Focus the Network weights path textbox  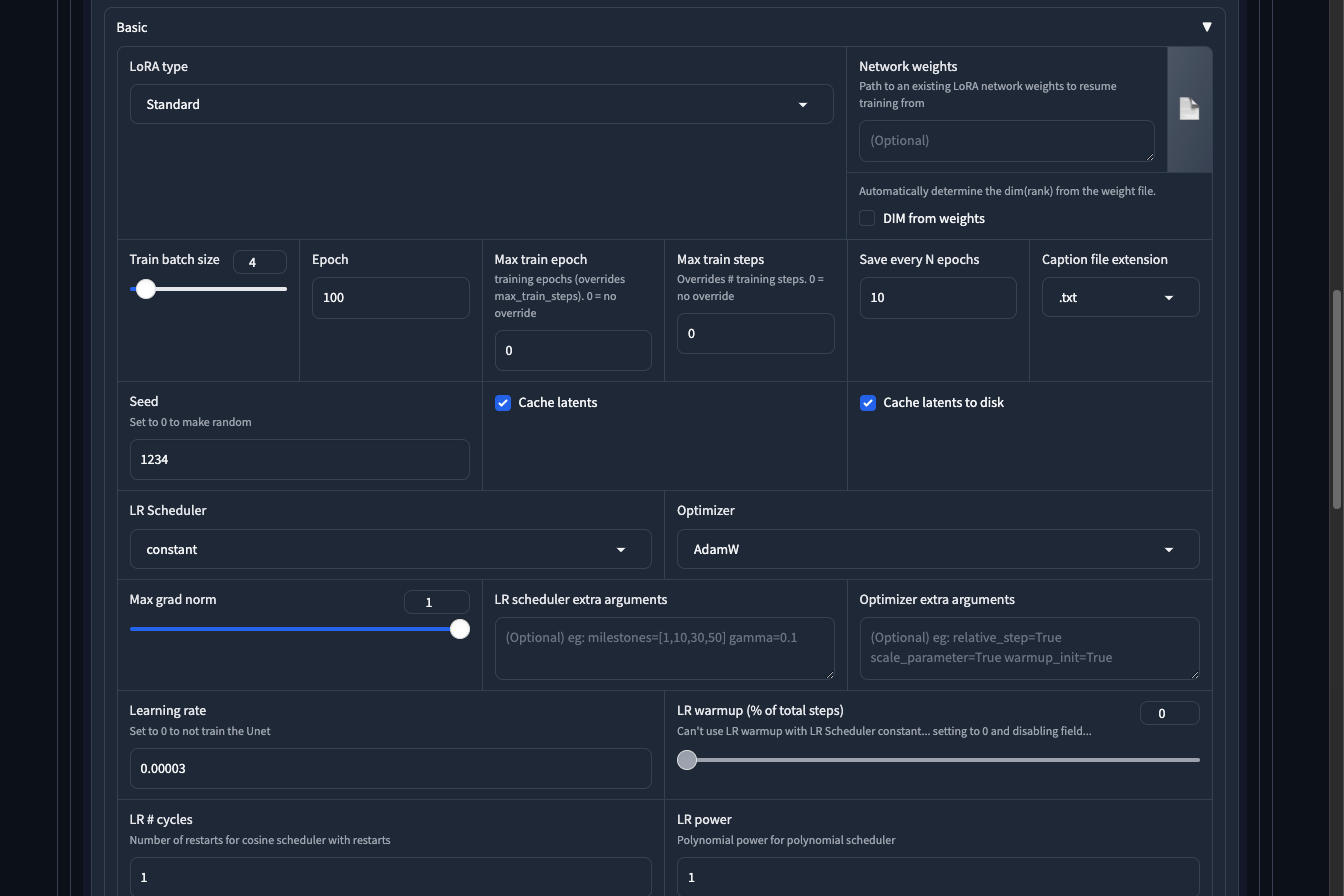[1006, 141]
